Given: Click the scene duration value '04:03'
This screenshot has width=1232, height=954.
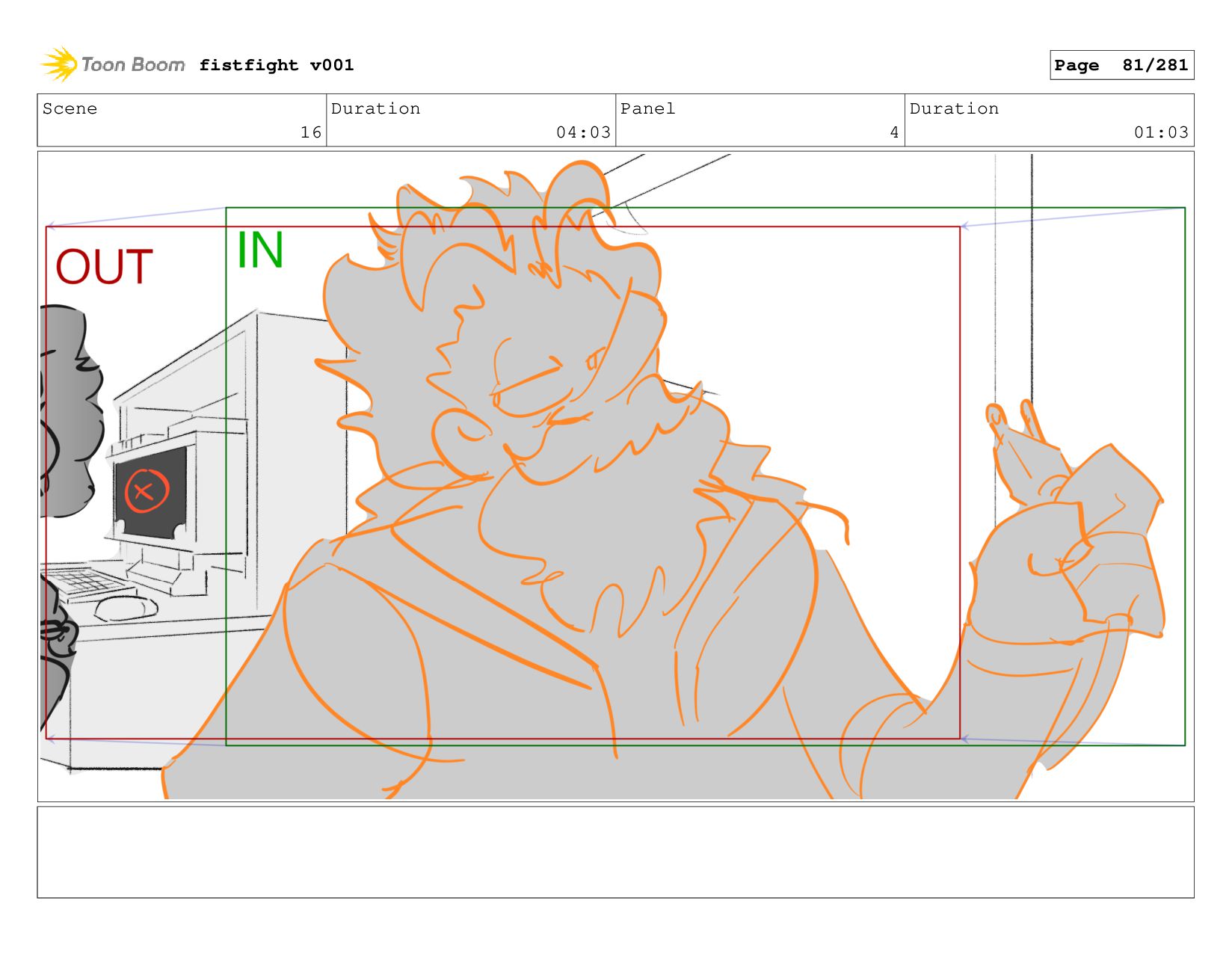Looking at the screenshot, I should click(x=583, y=132).
